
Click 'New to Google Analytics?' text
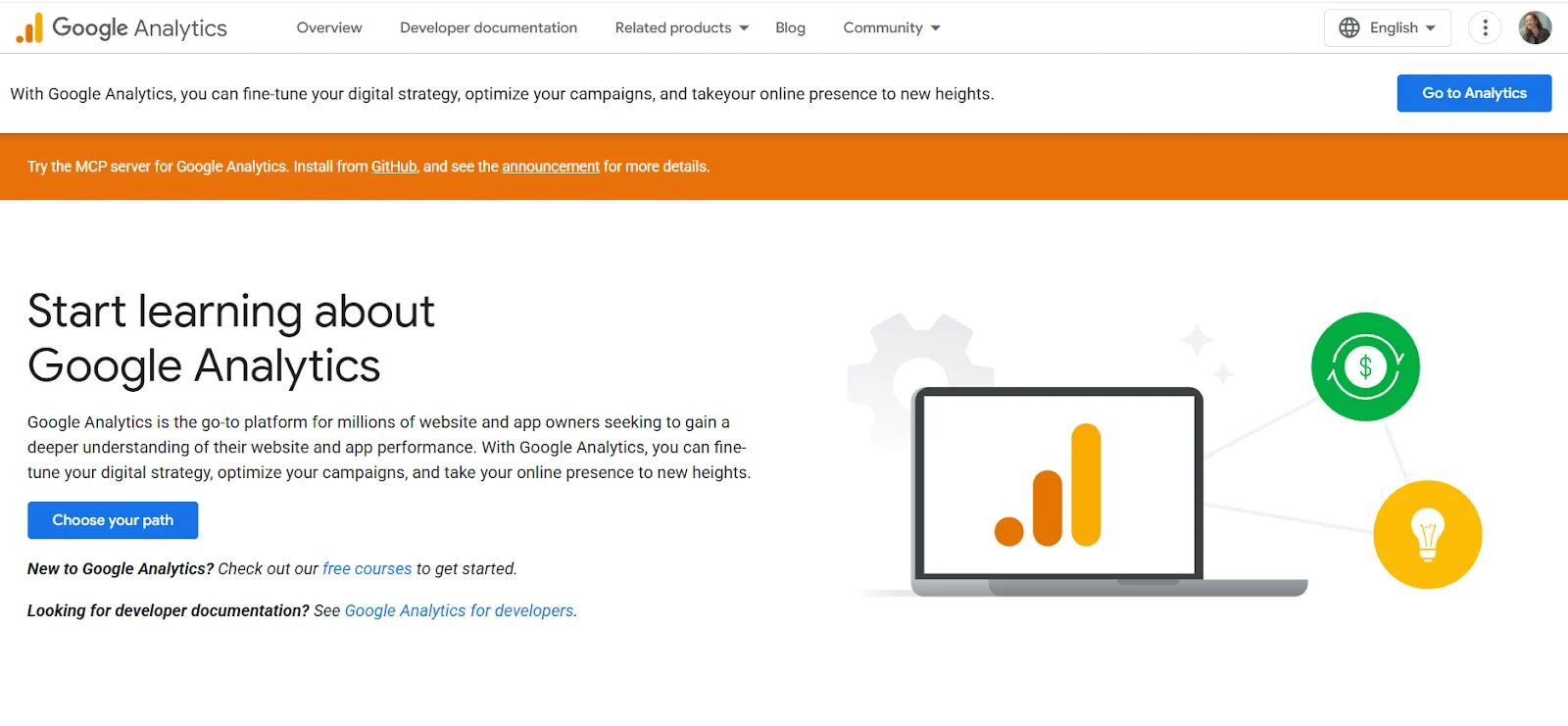click(x=121, y=568)
